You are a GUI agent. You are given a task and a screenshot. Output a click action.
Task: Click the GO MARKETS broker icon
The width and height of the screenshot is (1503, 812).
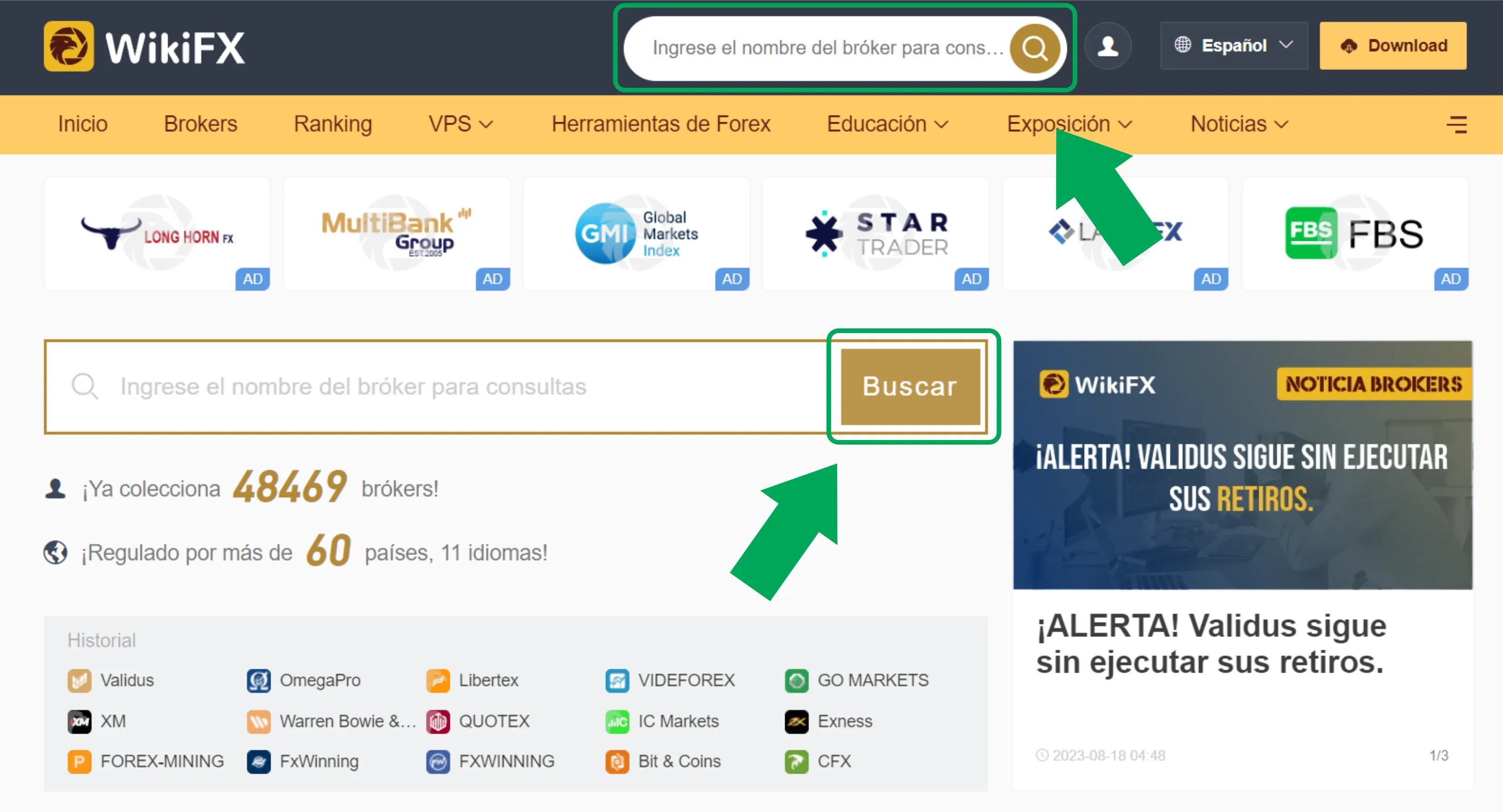(796, 680)
